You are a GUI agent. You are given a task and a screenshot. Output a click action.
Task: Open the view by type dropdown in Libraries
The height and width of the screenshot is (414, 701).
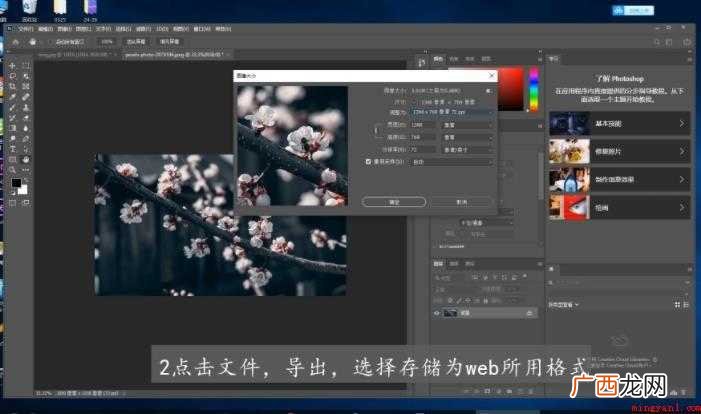coord(563,305)
